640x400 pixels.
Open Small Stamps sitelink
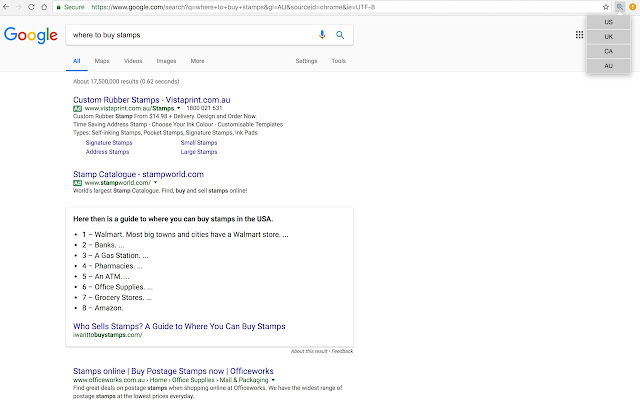[x=199, y=143]
